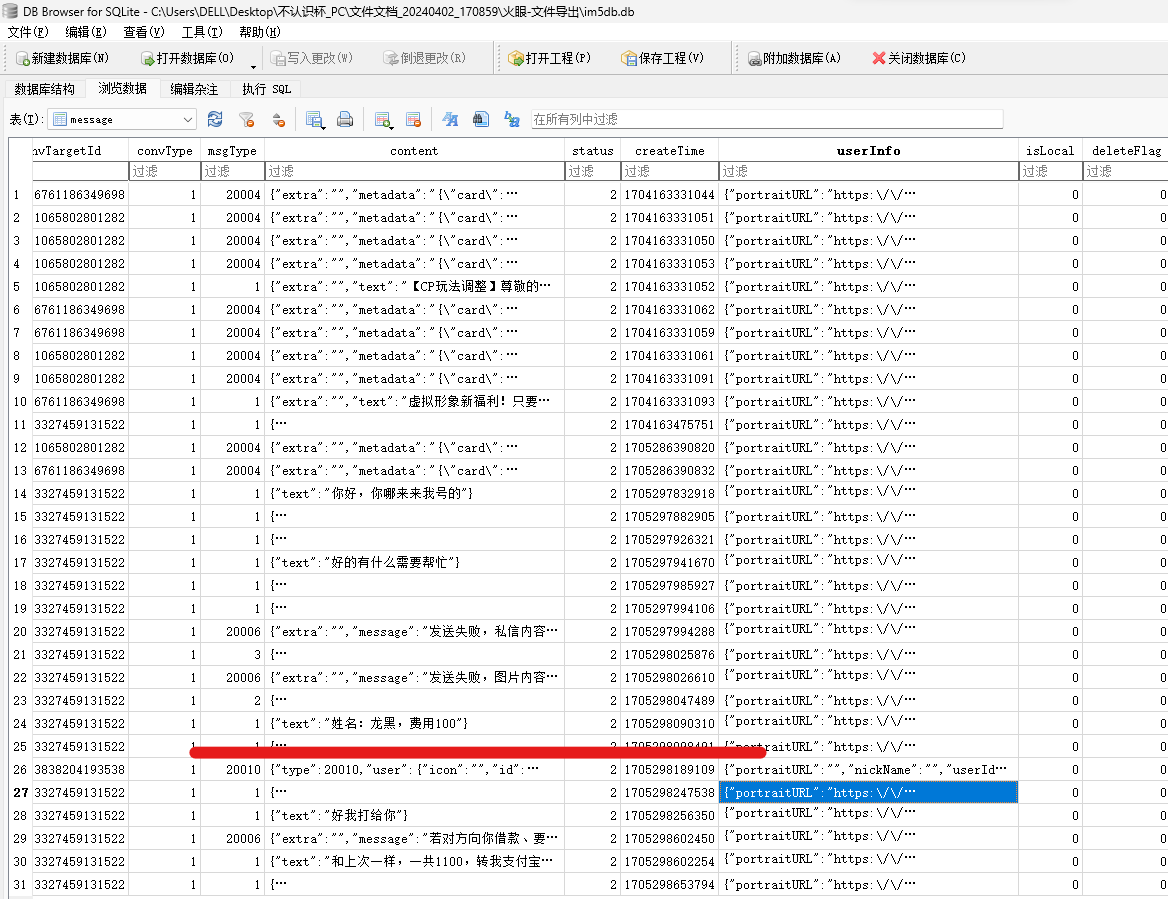This screenshot has width=1168, height=899.
Task: Click the 在所有列中过滤 global filter field
Action: [766, 119]
